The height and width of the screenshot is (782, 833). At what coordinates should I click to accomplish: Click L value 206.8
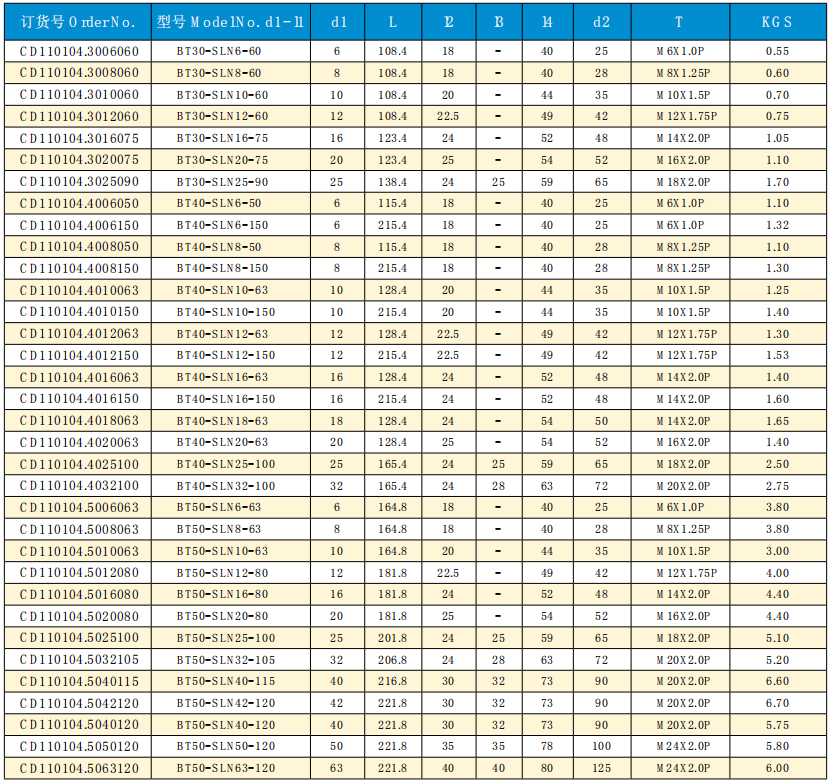[393, 660]
